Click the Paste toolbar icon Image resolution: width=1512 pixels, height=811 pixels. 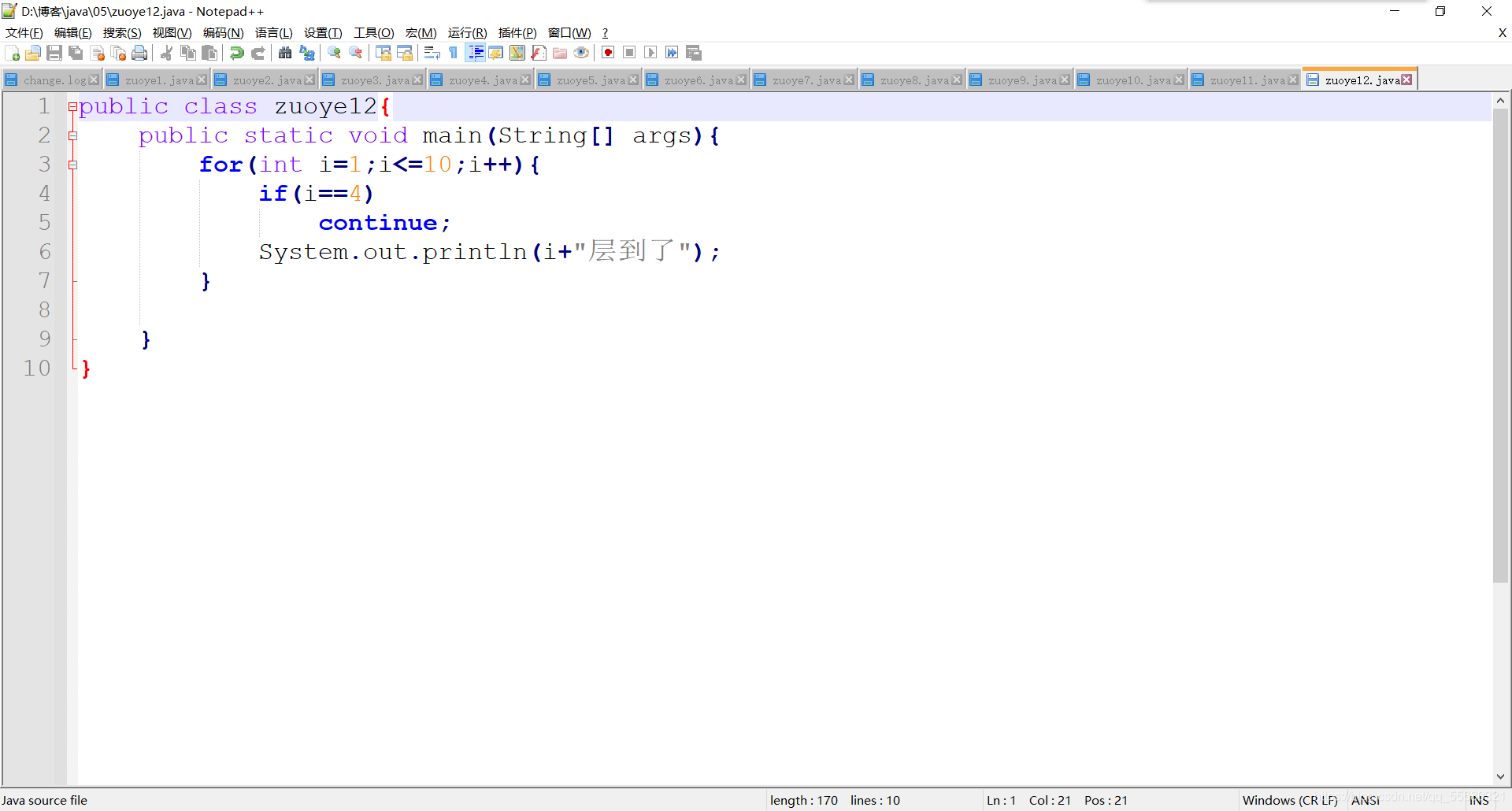209,53
